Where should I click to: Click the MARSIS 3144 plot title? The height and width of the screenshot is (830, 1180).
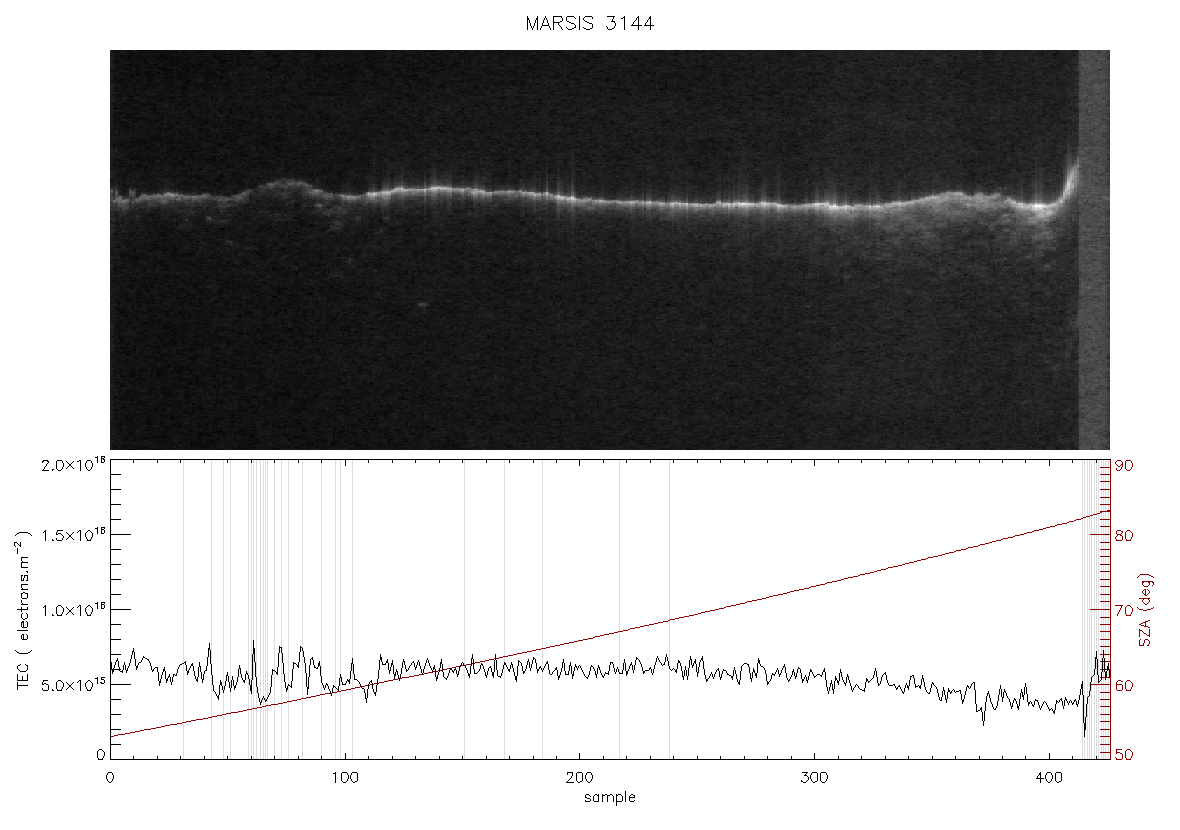pos(589,23)
